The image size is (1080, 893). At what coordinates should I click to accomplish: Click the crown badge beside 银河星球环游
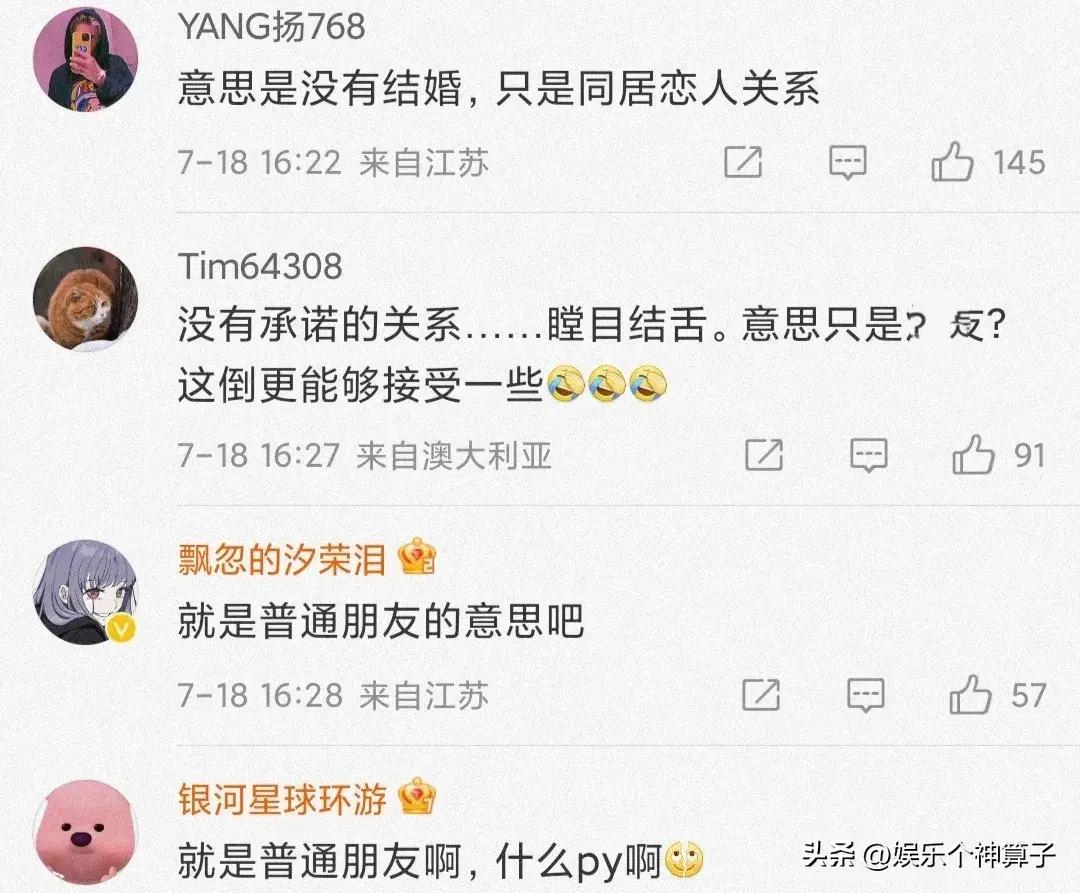417,797
